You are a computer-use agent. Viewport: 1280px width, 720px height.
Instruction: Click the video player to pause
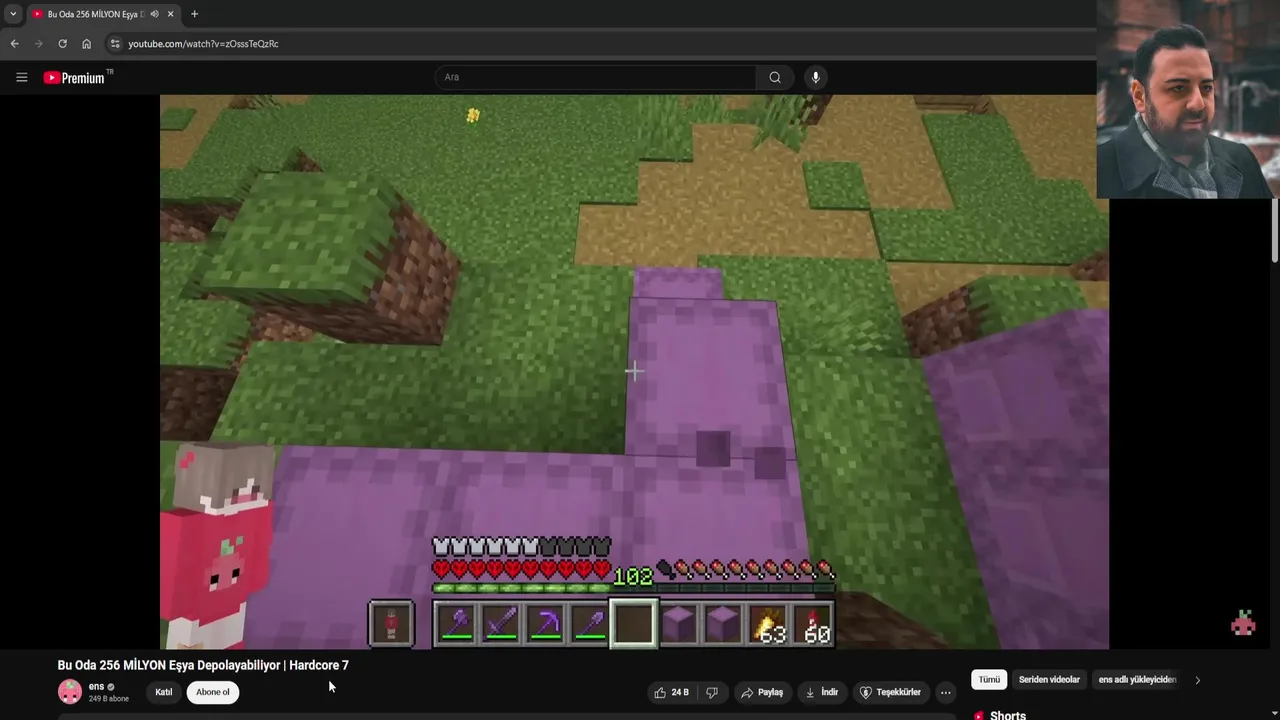634,372
